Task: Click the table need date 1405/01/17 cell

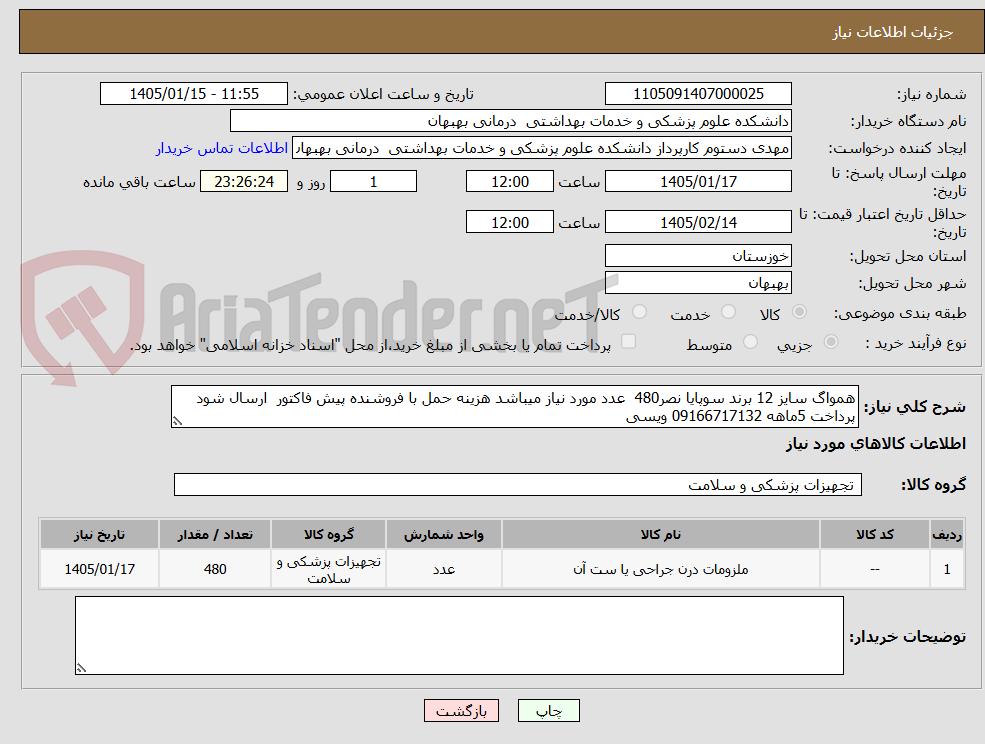Action: [99, 569]
